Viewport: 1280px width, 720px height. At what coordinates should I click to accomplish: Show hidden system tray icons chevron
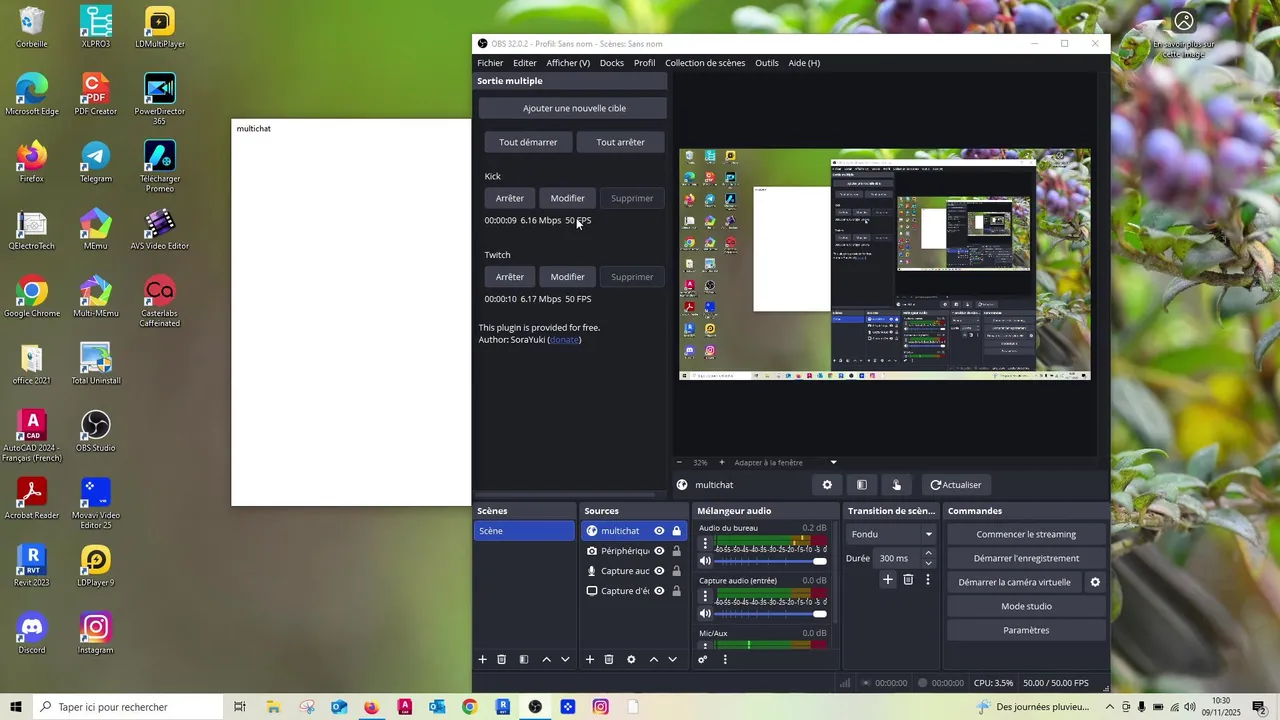(x=1109, y=707)
